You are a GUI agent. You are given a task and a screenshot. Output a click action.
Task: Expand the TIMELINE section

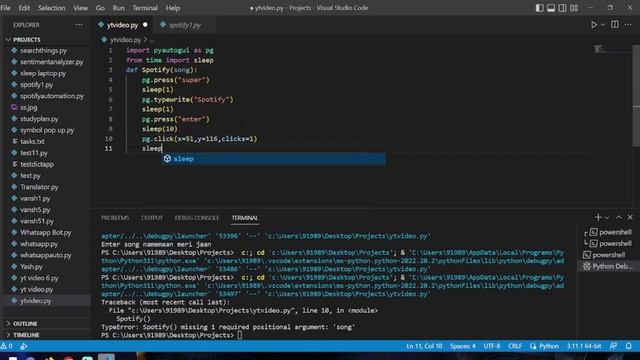coord(26,335)
